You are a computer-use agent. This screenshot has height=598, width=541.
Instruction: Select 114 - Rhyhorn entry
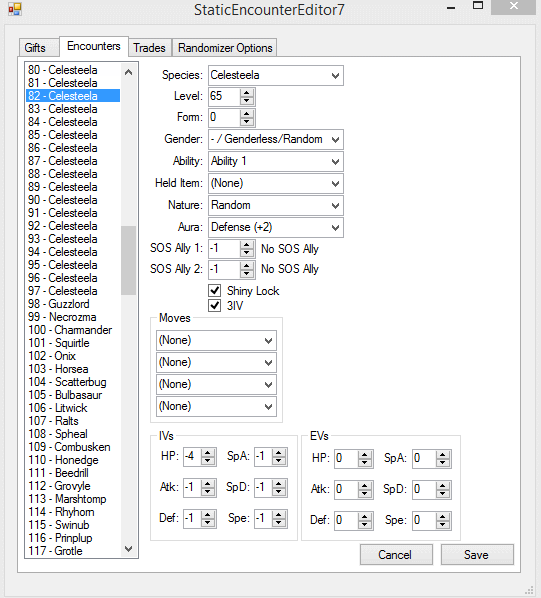tap(73, 512)
